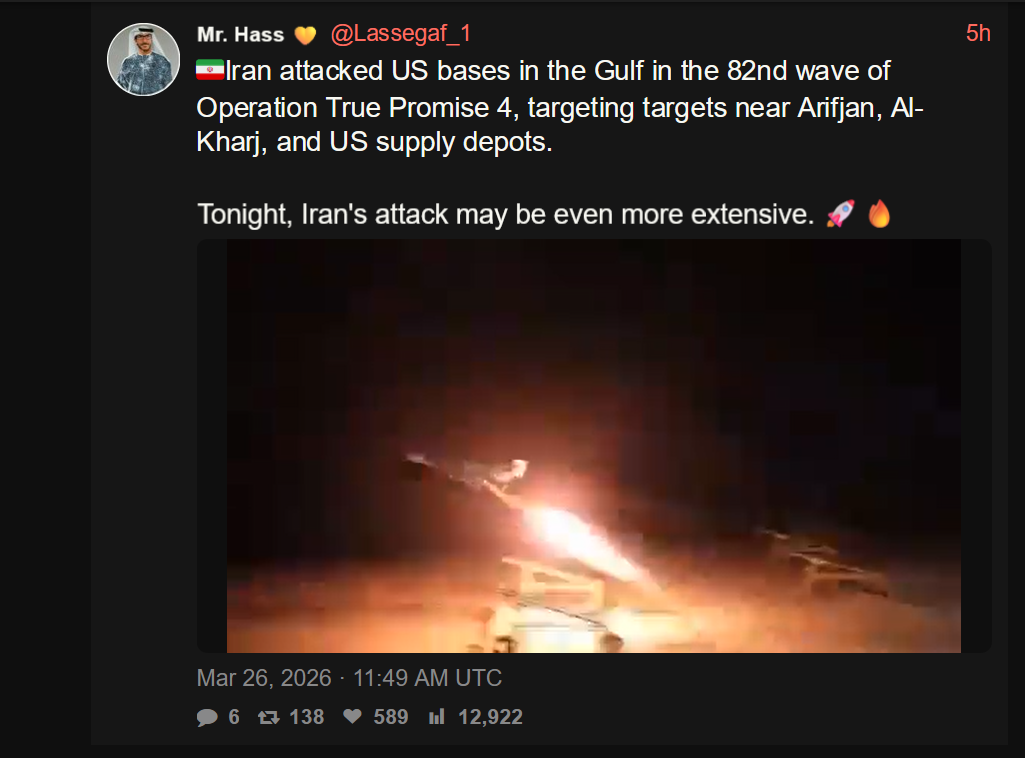Click the fire emoji ending the tweet
The width and height of the screenshot is (1025, 758).
[x=879, y=214]
